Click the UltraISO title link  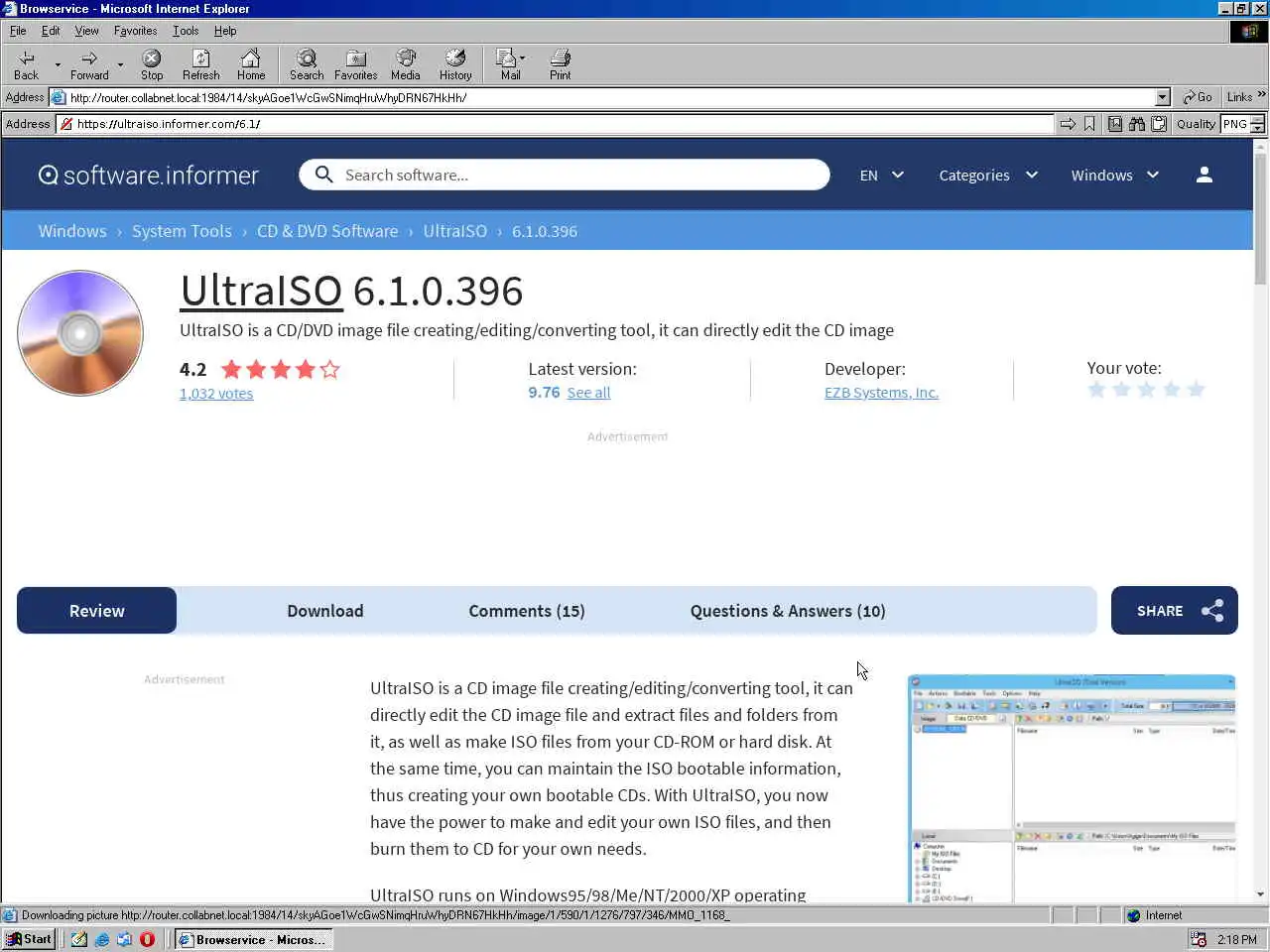tap(261, 291)
